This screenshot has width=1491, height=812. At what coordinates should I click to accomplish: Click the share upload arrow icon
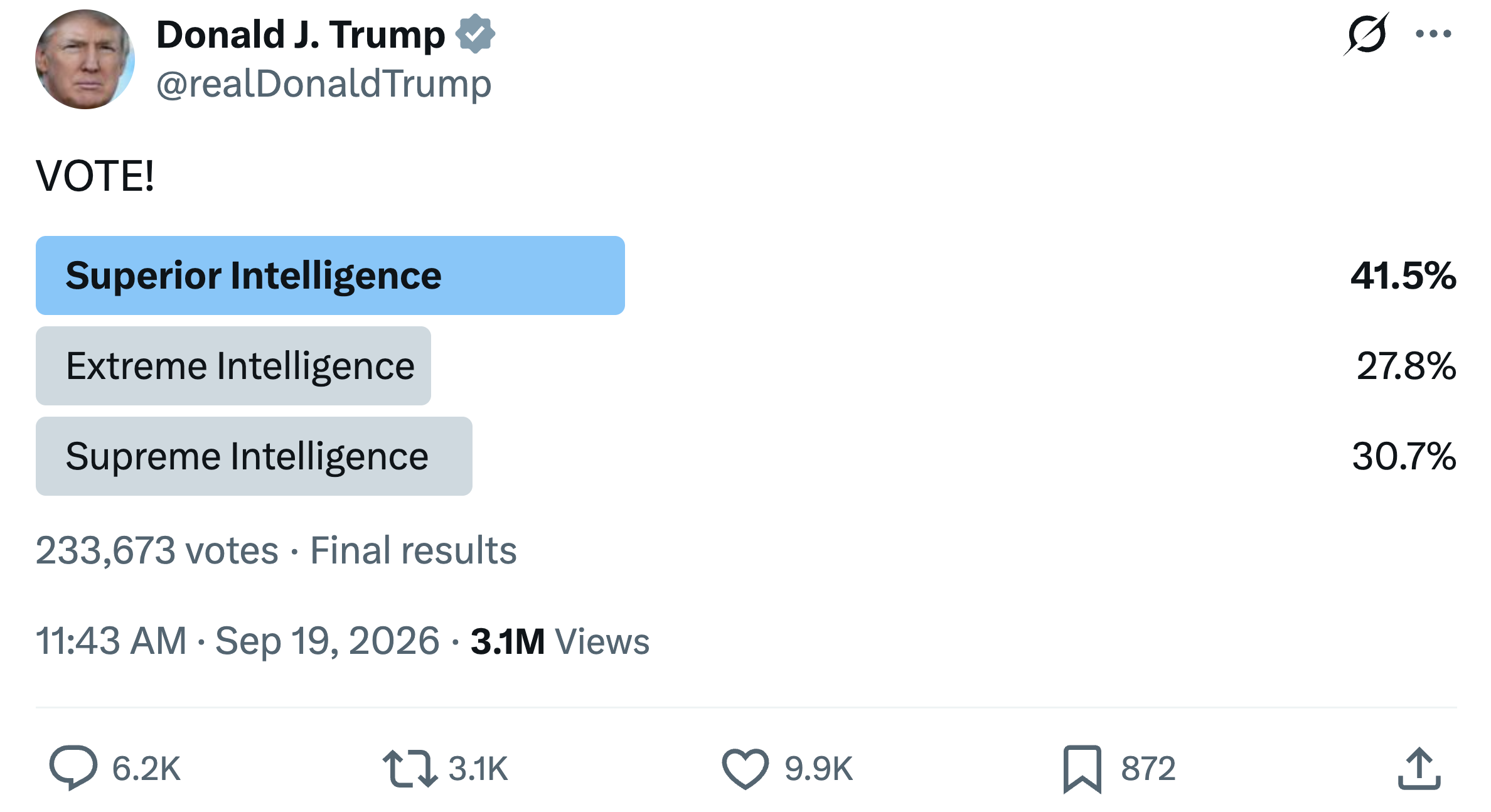pos(1419,768)
